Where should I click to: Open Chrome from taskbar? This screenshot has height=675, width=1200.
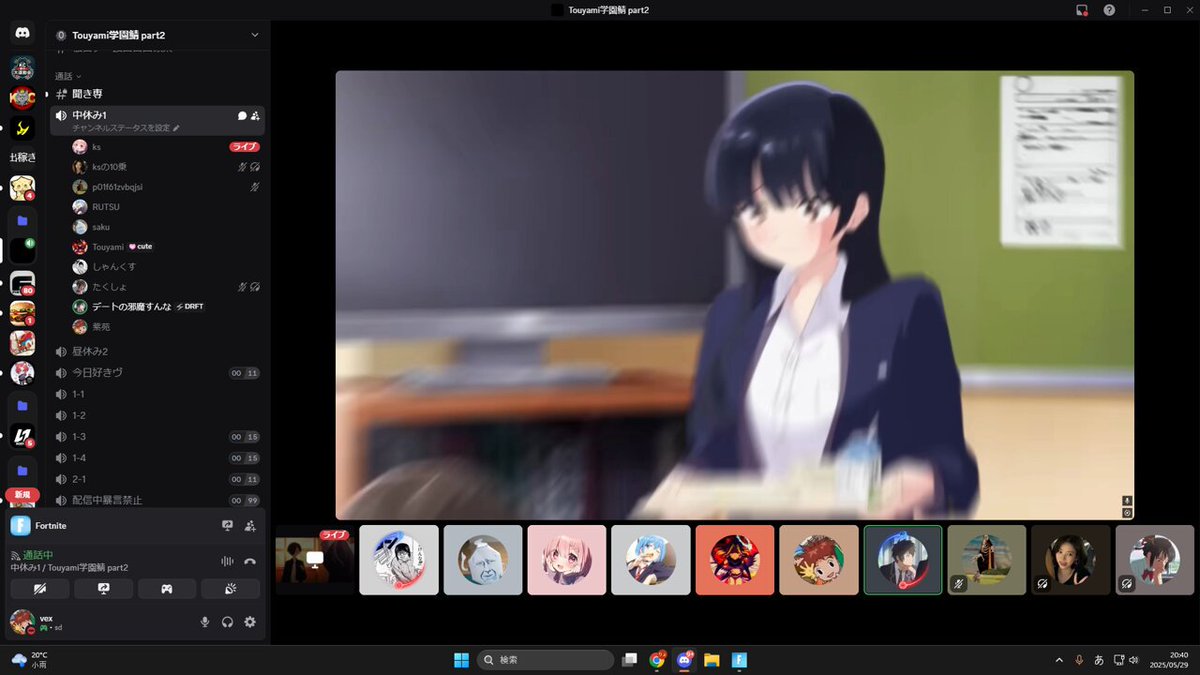point(657,660)
